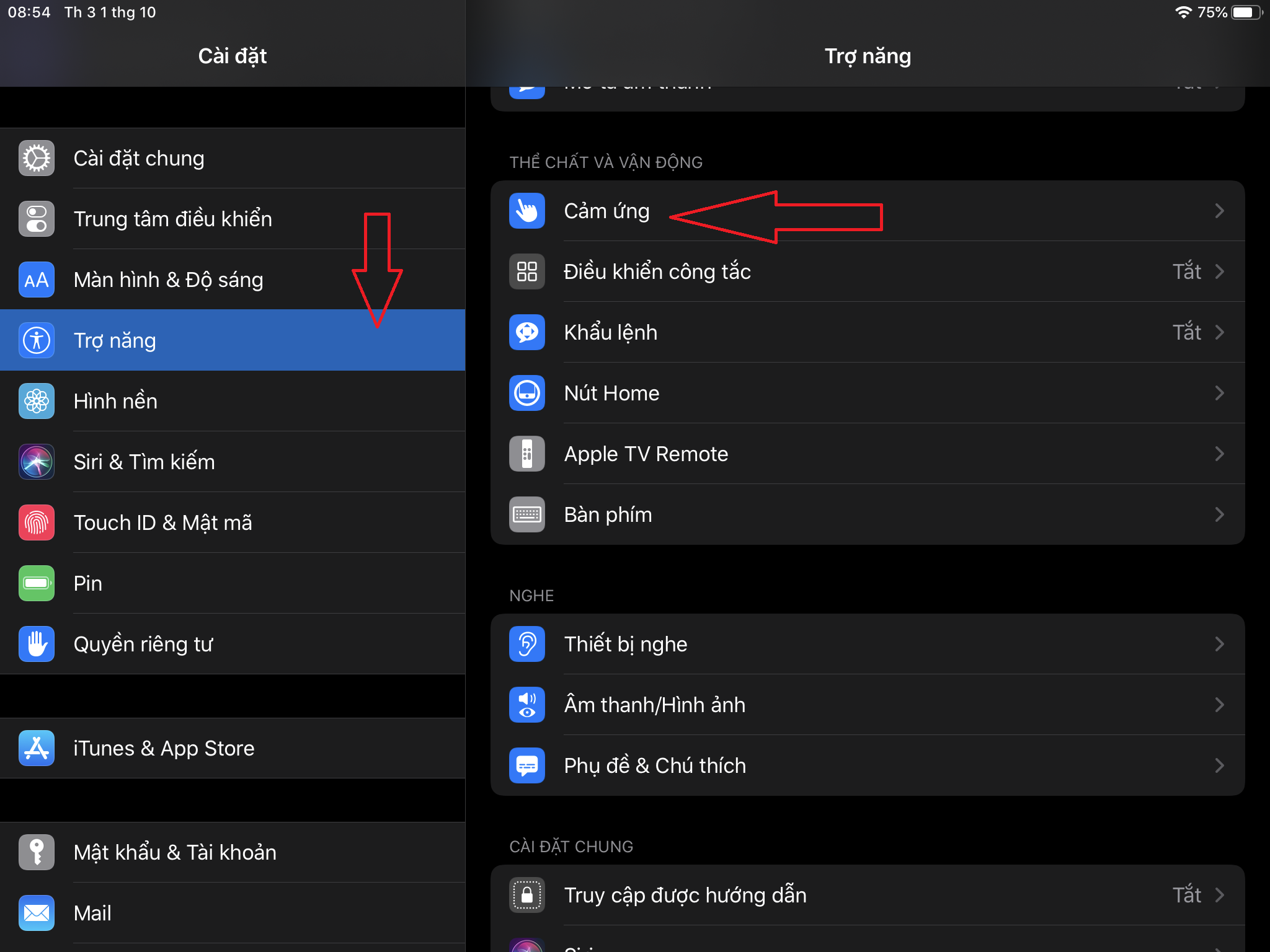Expand the Khẩu lệnh row chevron

pos(1219,332)
